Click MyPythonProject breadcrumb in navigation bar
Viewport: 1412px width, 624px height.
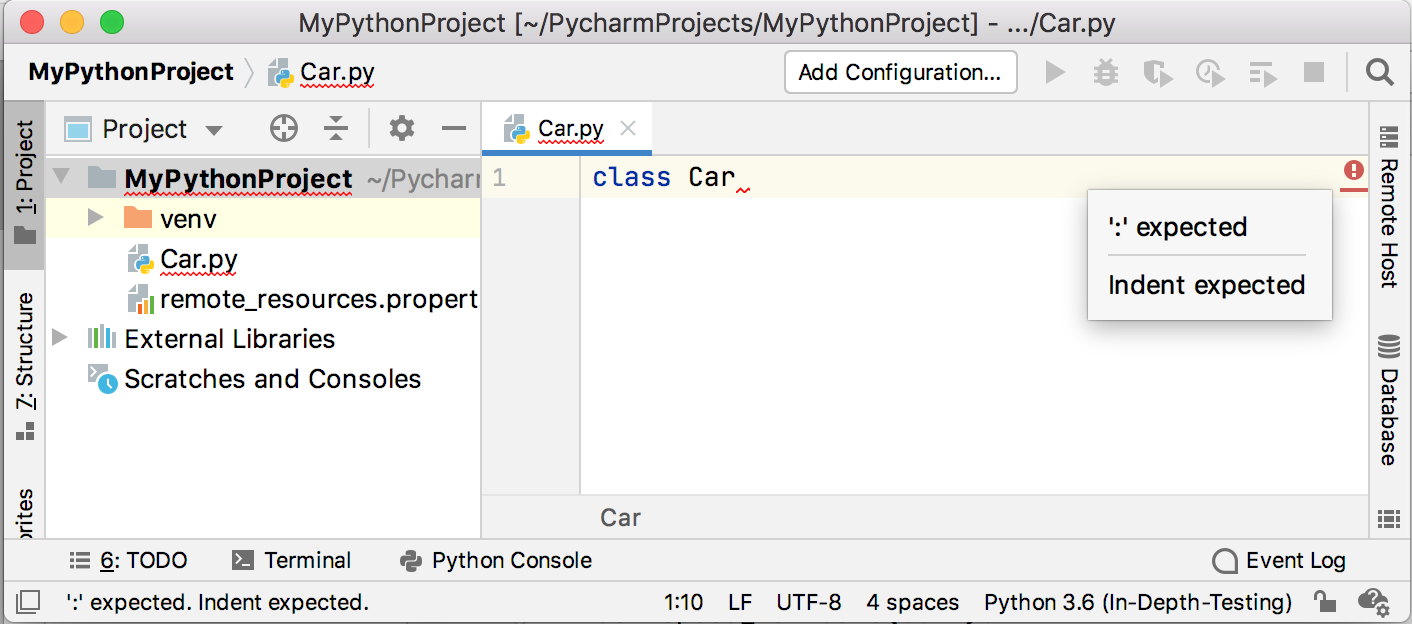click(131, 72)
